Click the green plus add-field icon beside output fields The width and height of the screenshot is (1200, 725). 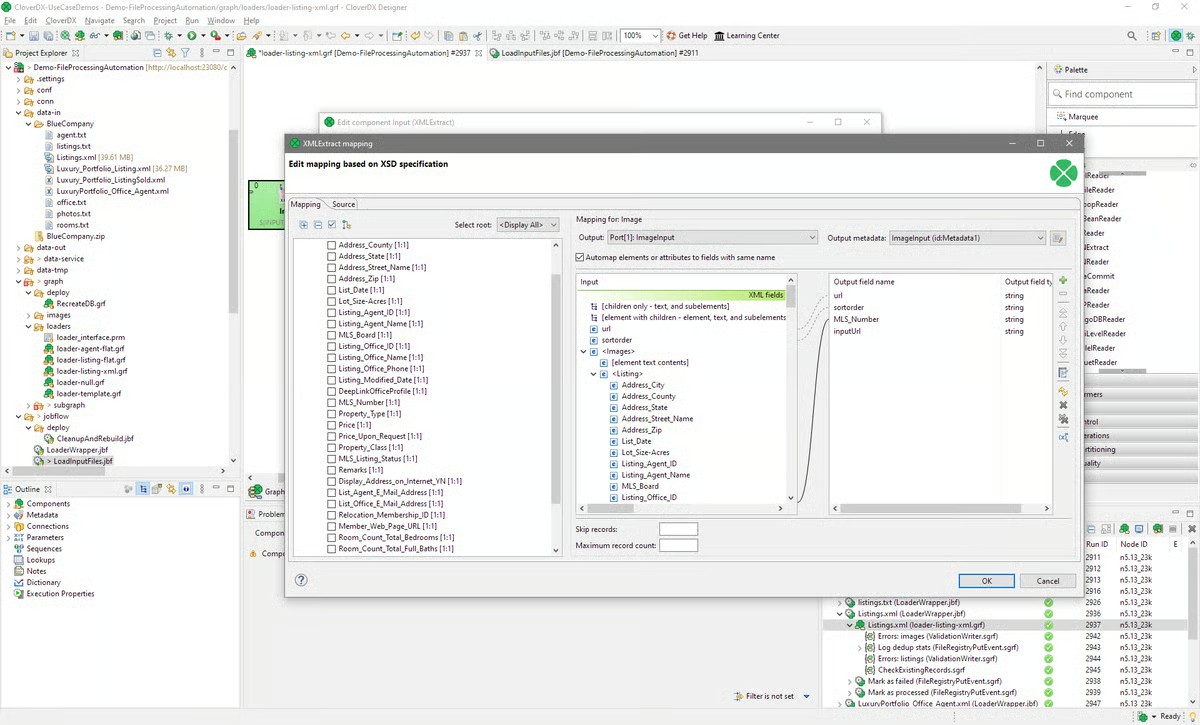1063,281
